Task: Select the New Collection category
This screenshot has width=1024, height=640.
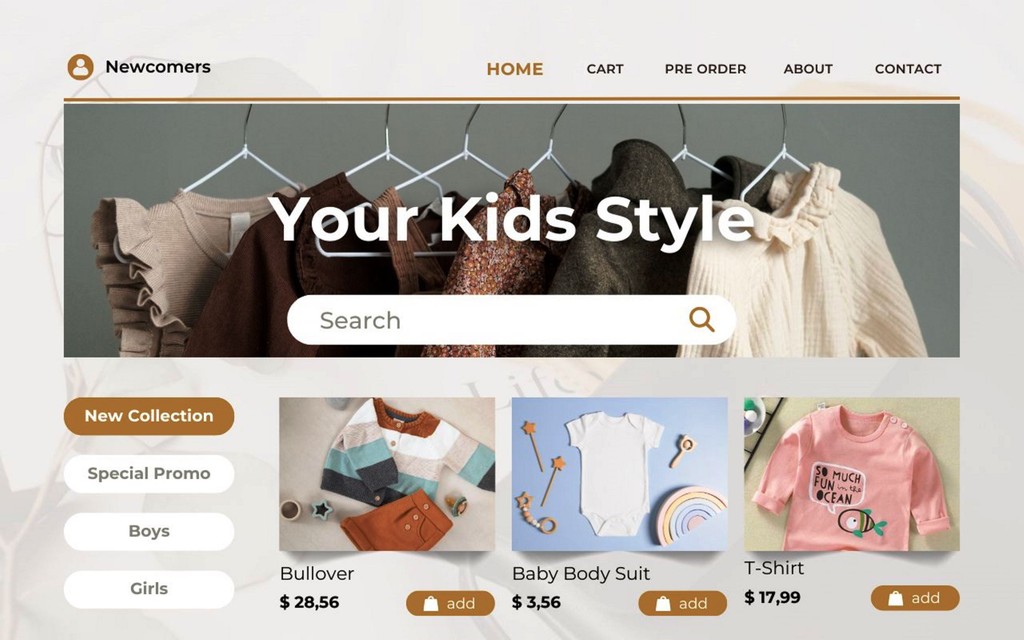Action: (x=149, y=416)
